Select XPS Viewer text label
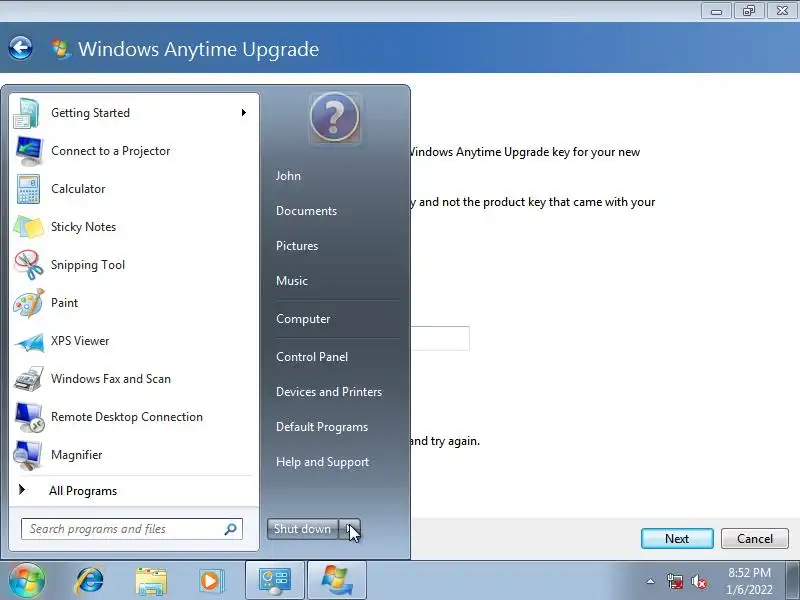 point(80,341)
